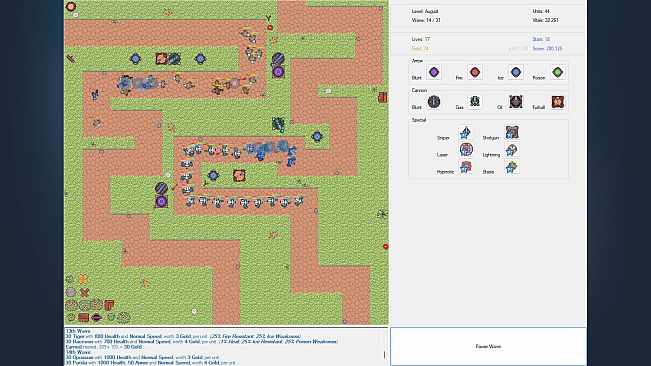651x366 pixels.
Task: Select the striped cannon tower above the left-center purple tower
Action: pos(161,188)
